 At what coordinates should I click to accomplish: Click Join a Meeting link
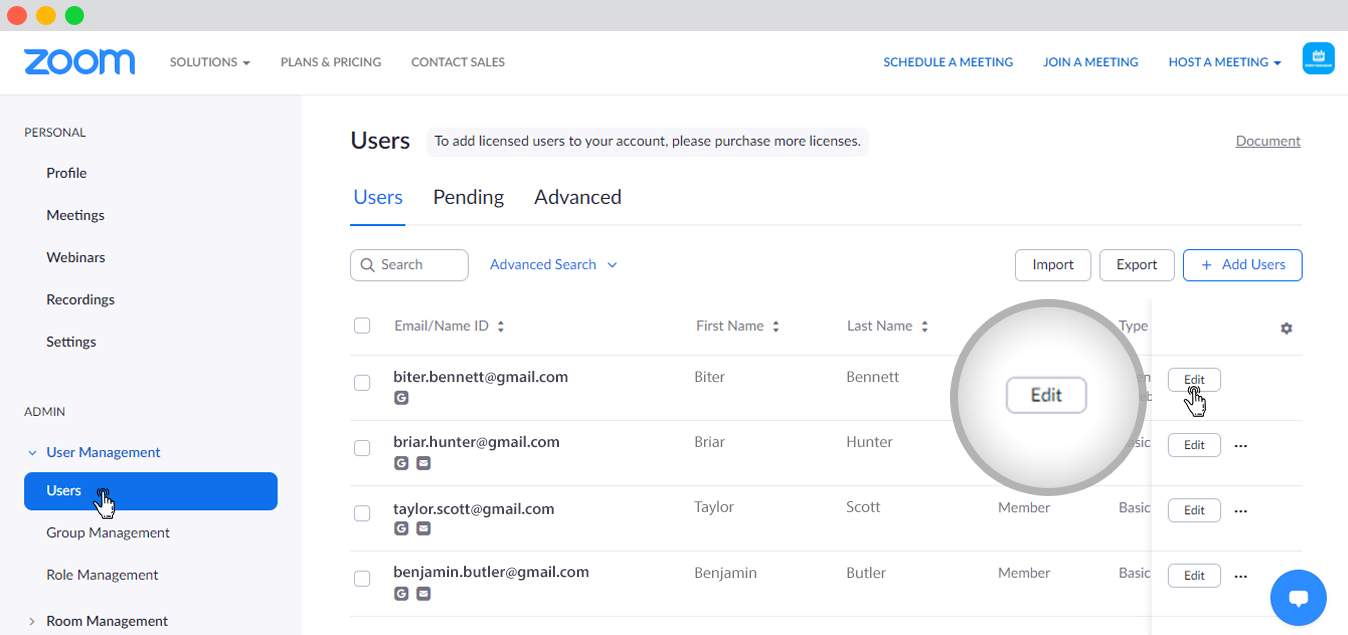point(1091,62)
